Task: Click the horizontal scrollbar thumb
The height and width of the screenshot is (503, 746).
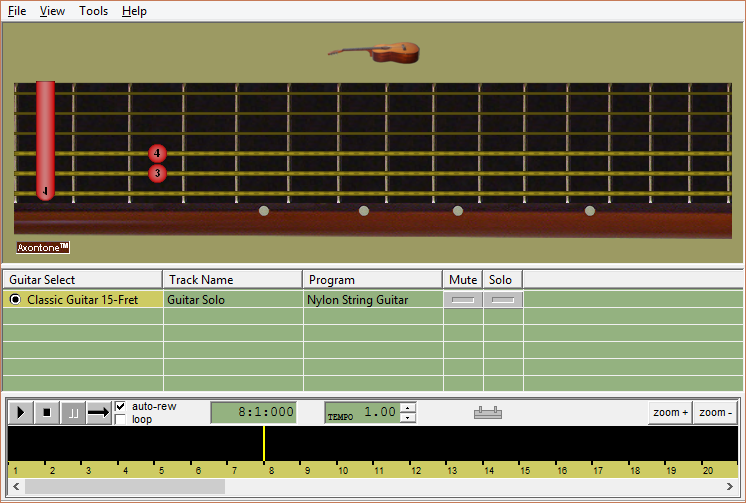Action: [125, 486]
